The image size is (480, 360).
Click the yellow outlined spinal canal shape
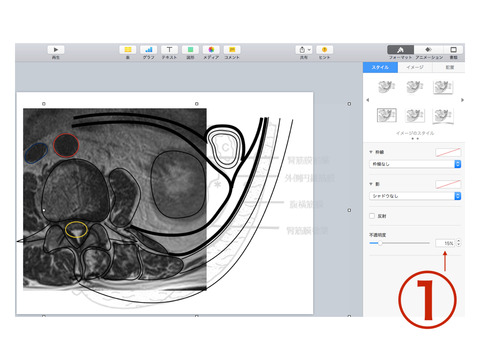[76, 230]
